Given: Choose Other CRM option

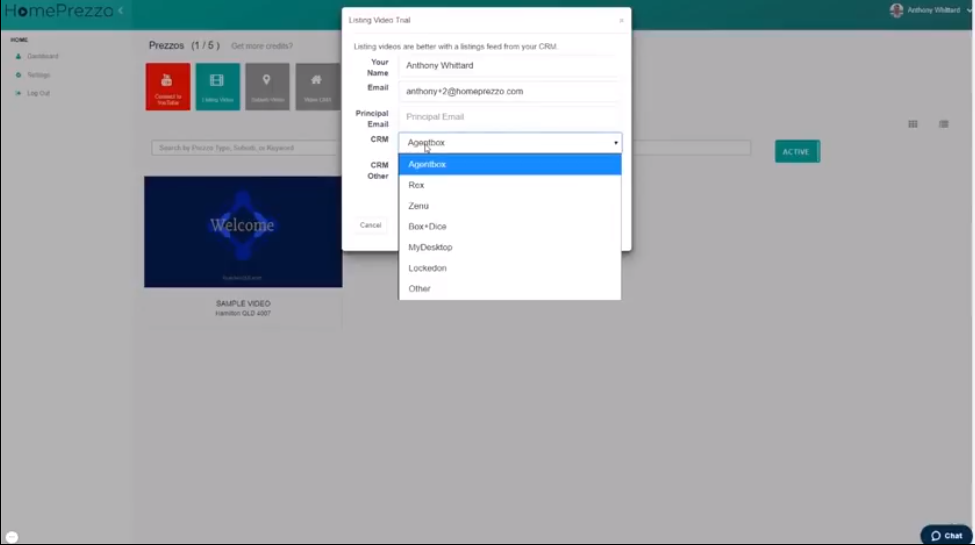Looking at the screenshot, I should (510, 289).
